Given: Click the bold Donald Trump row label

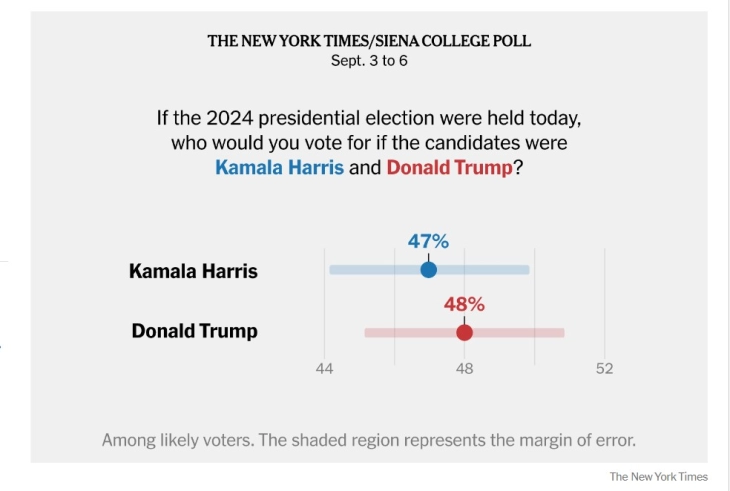Looking at the screenshot, I should [194, 331].
